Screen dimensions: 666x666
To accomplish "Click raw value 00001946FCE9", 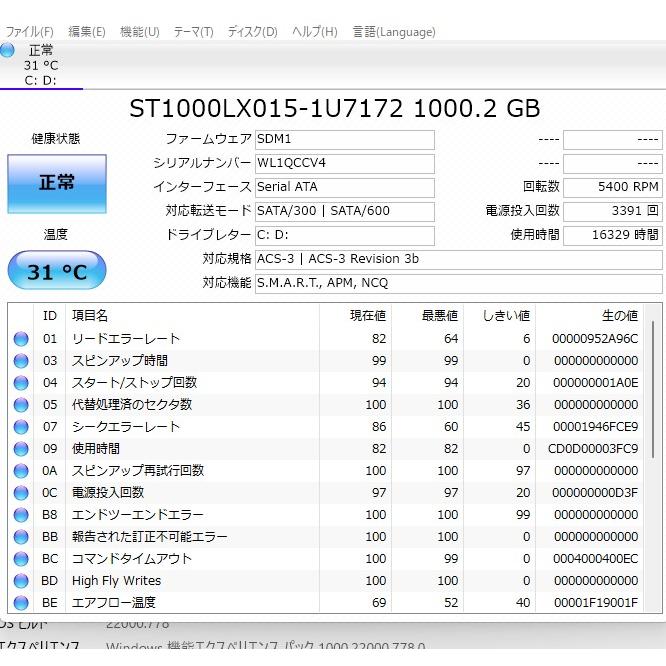I will coord(595,426).
